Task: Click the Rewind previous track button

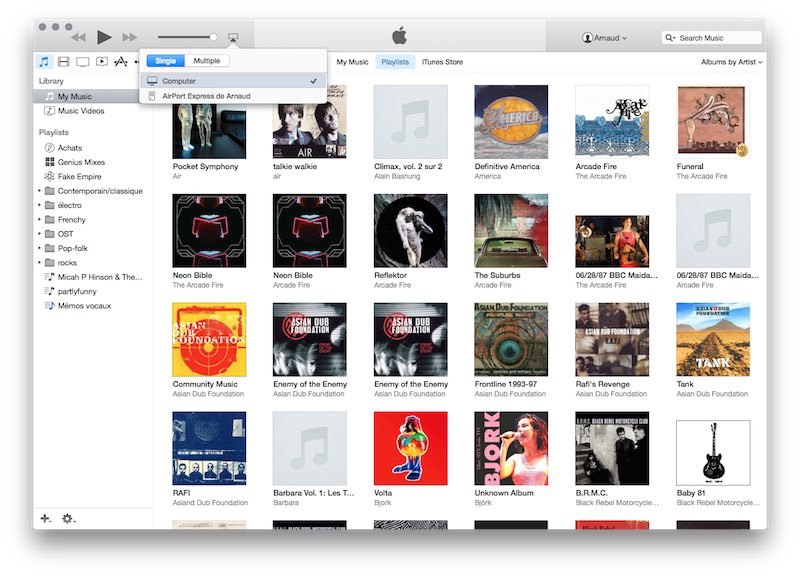Action: coord(78,37)
